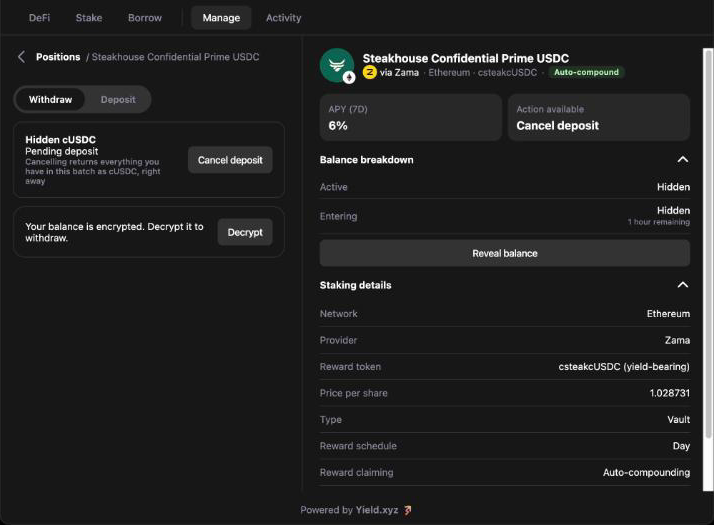Viewport: 714px width, 525px height.
Task: Go back using the Positions back arrow
Action: click(x=21, y=57)
